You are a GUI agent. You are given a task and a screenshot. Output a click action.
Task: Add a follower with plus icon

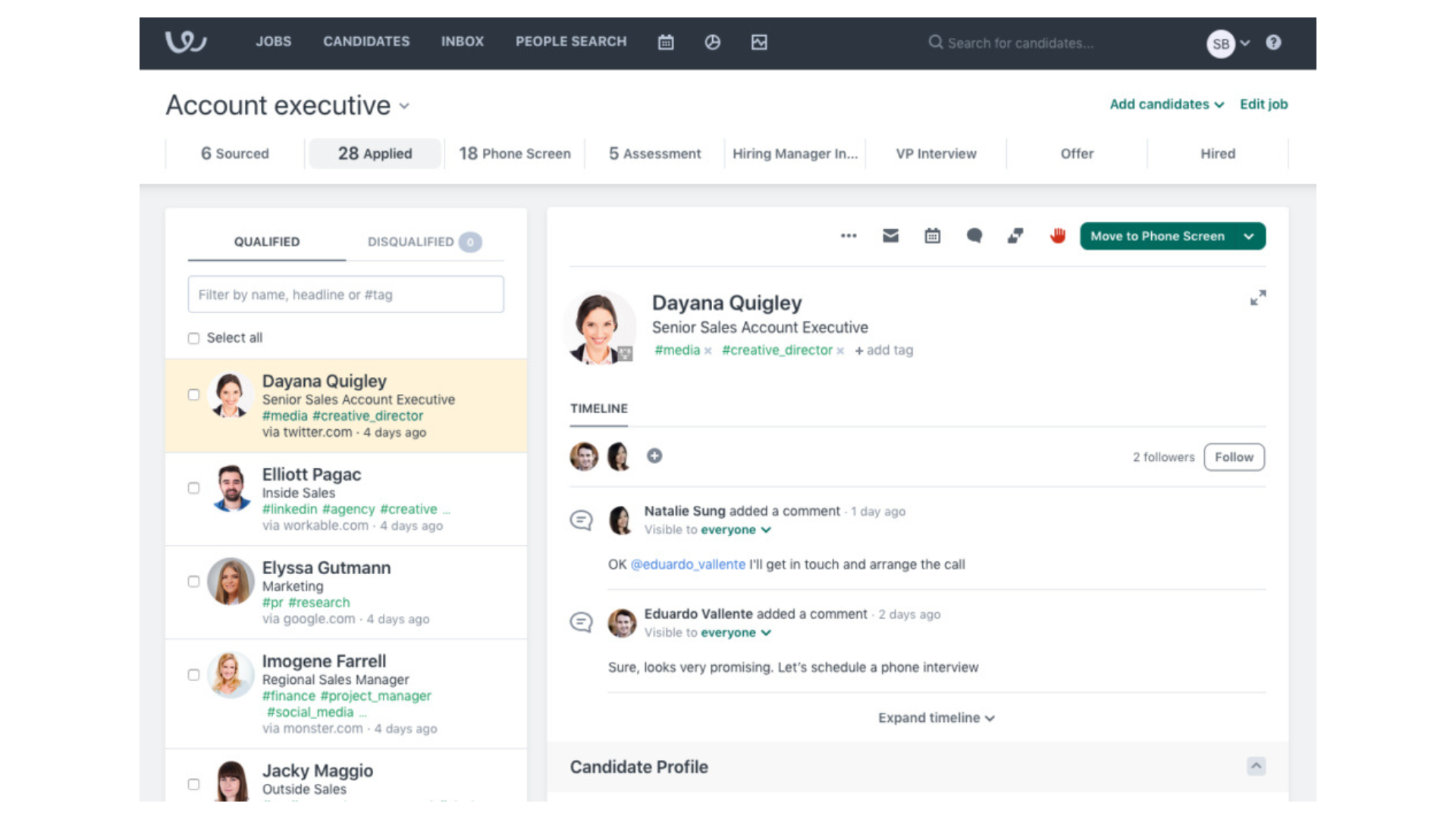(654, 456)
